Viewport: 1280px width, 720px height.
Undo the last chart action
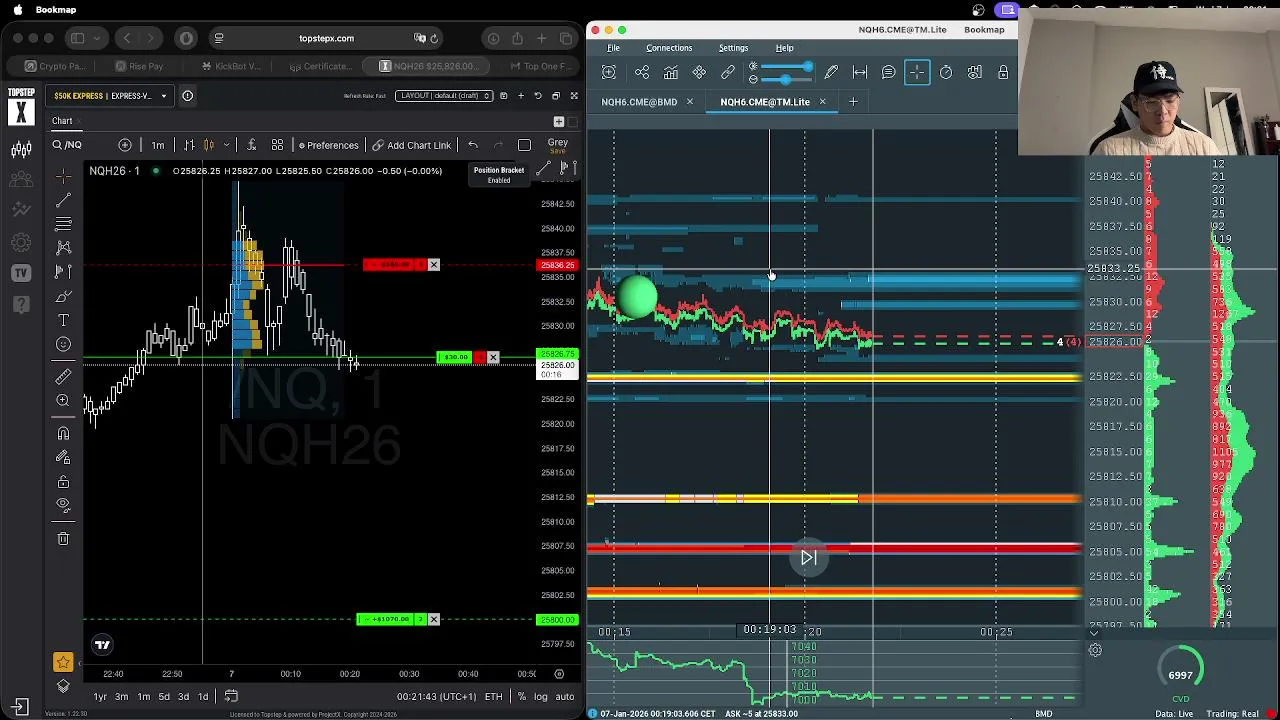[473, 145]
